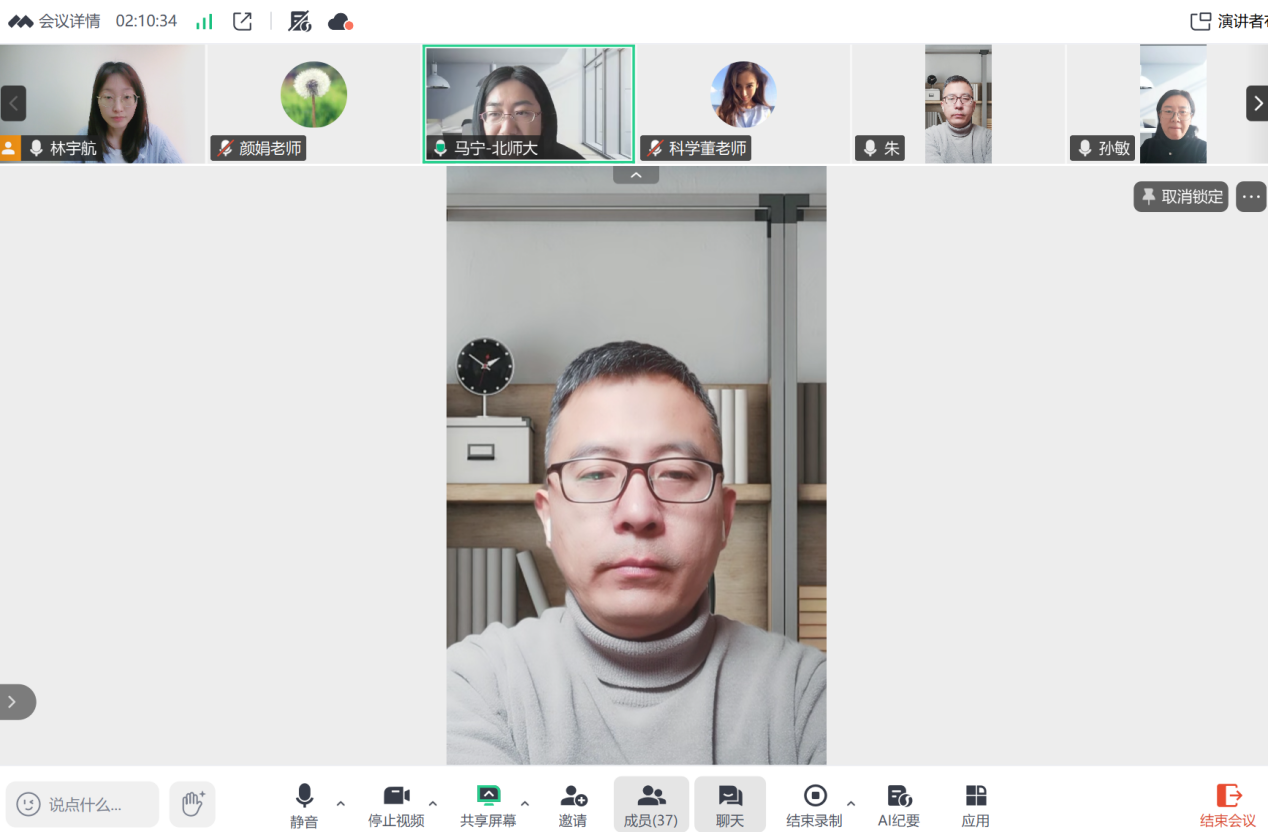This screenshot has height=832, width=1268.
Task: Open the AI纪要 meeting notes icon
Action: (x=898, y=806)
